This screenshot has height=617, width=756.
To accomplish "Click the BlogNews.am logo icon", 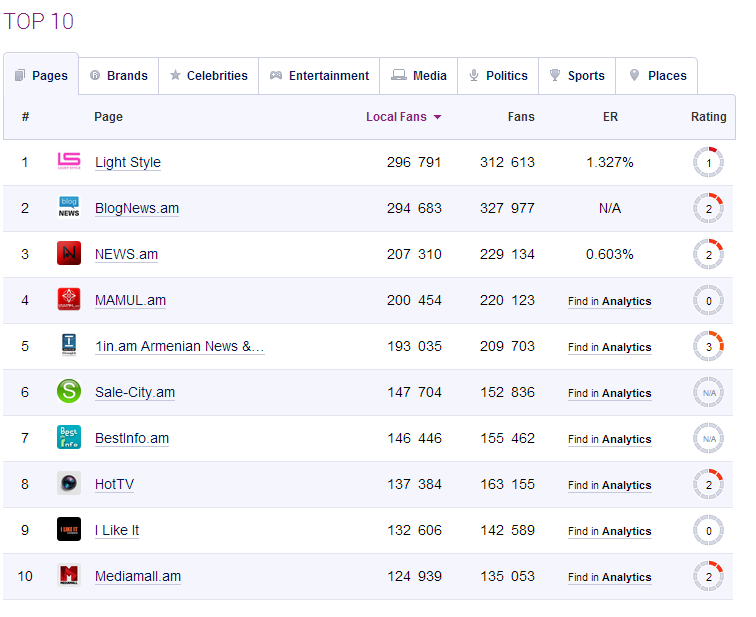I will point(69,208).
